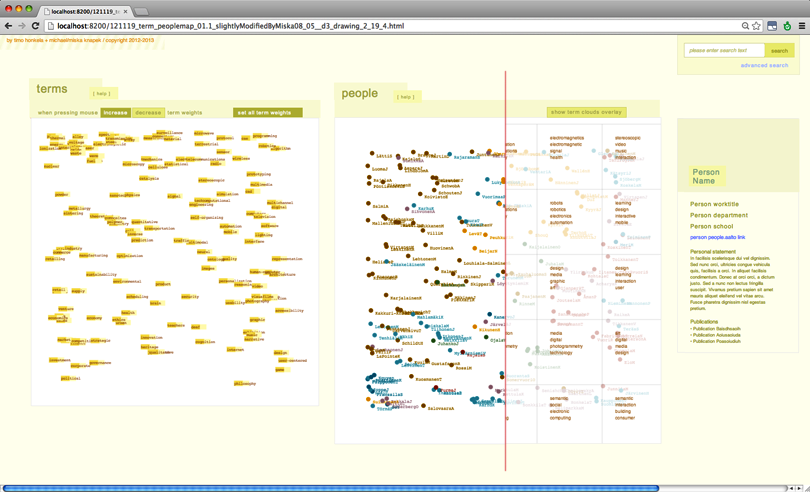Focus the 'please enter search text' field
This screenshot has width=810, height=492.
[724, 50]
